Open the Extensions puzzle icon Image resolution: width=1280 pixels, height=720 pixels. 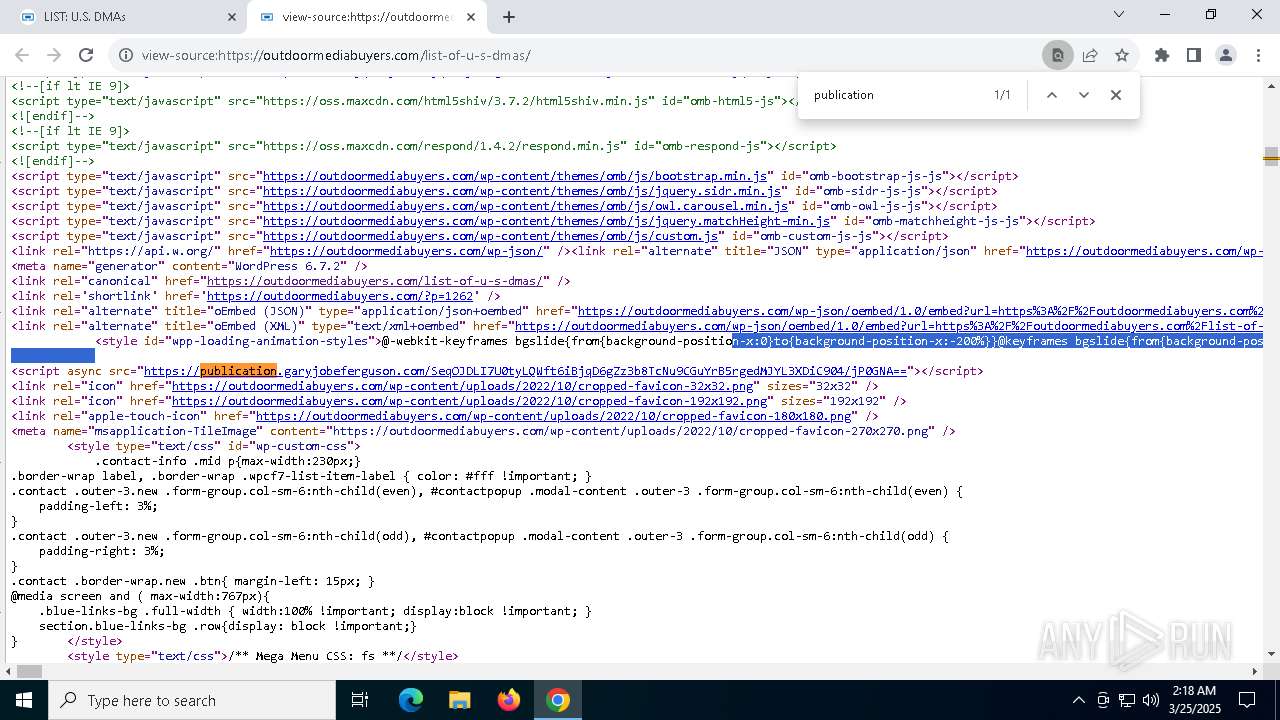pyautogui.click(x=1162, y=55)
